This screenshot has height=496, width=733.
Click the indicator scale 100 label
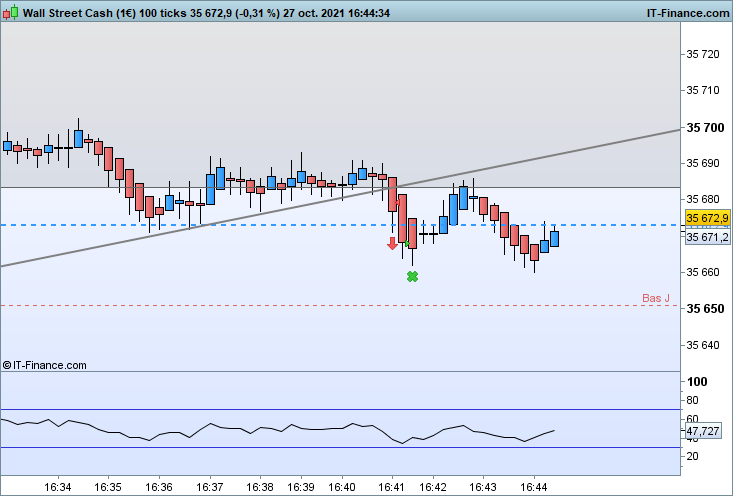point(697,381)
